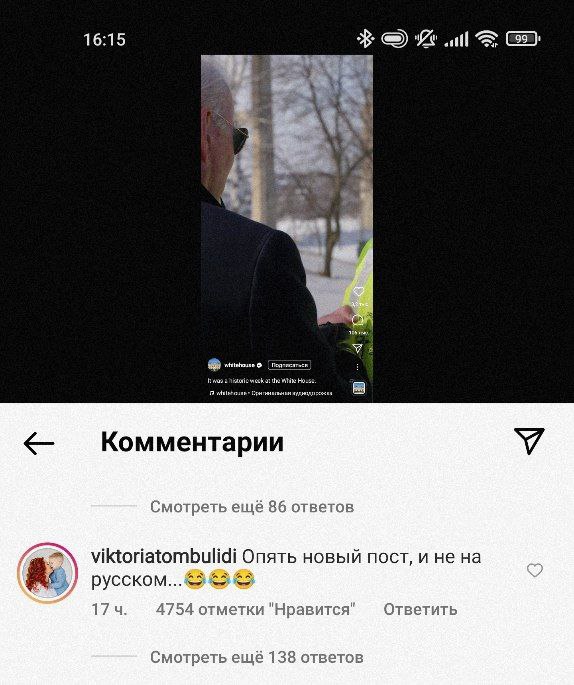Expand Смотреть ещё 86 ответов
Image resolution: width=574 pixels, height=685 pixels.
pyautogui.click(x=252, y=507)
